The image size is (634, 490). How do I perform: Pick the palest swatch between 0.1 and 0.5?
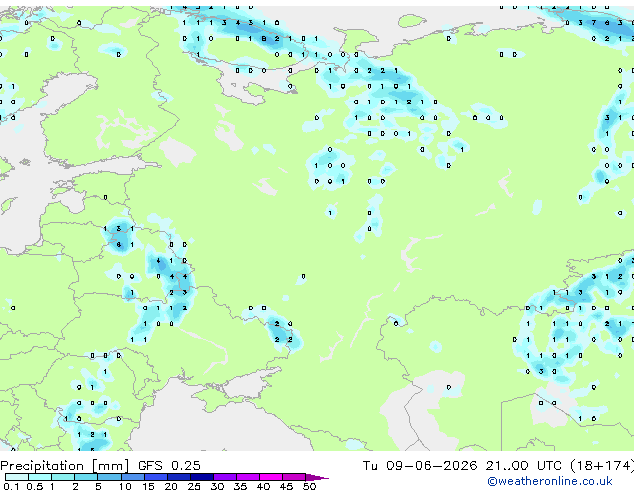17,477
